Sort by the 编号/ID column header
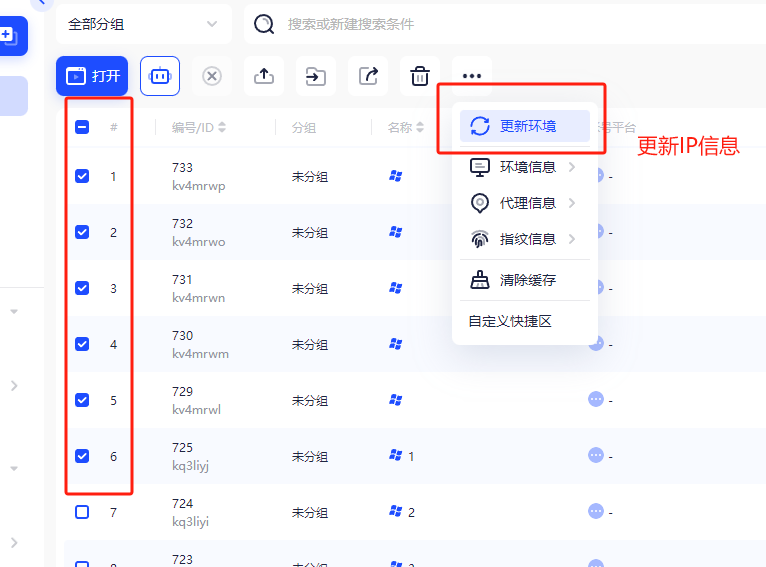The height and width of the screenshot is (567, 766). click(x=198, y=127)
